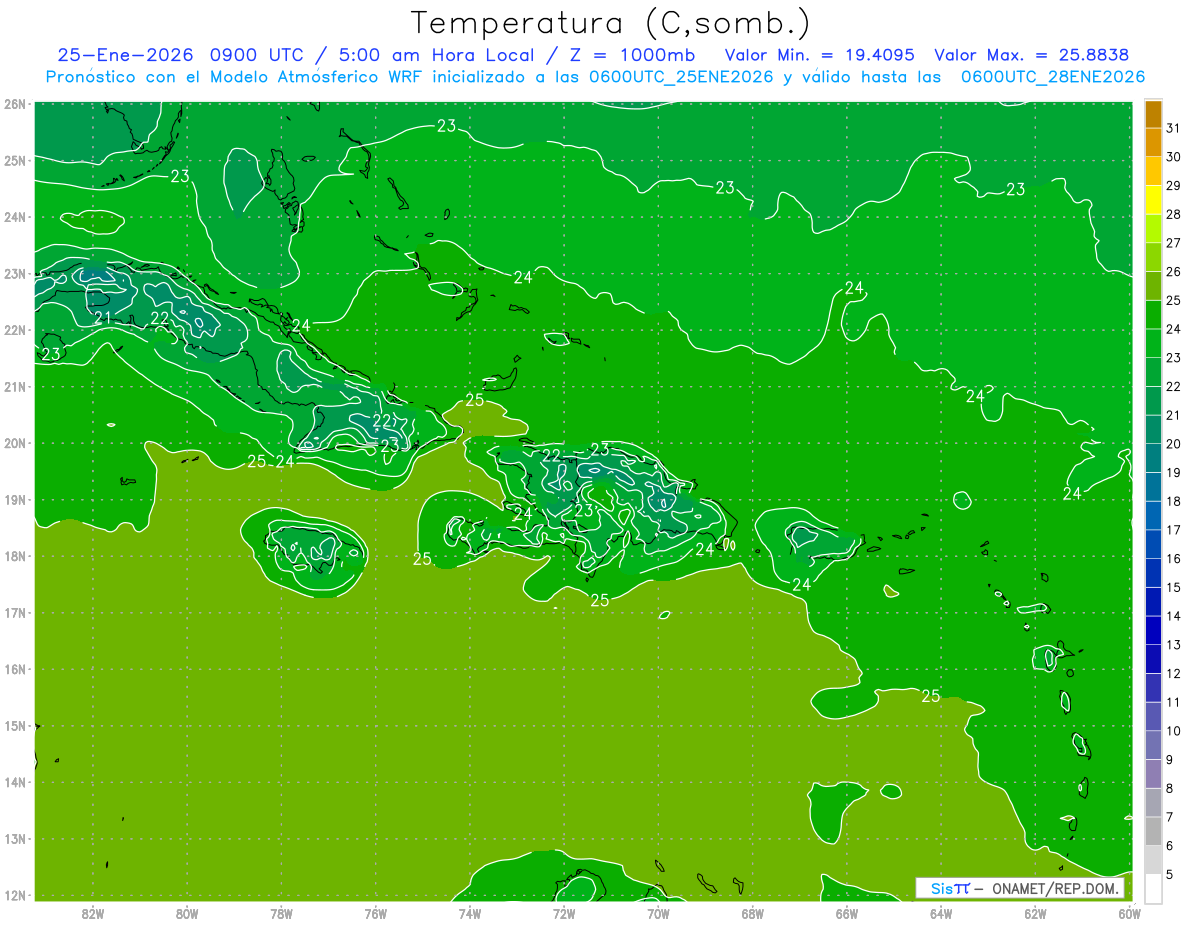Click longitude label "82W"
Viewport: 1200px width, 927px height.
[x=92, y=913]
